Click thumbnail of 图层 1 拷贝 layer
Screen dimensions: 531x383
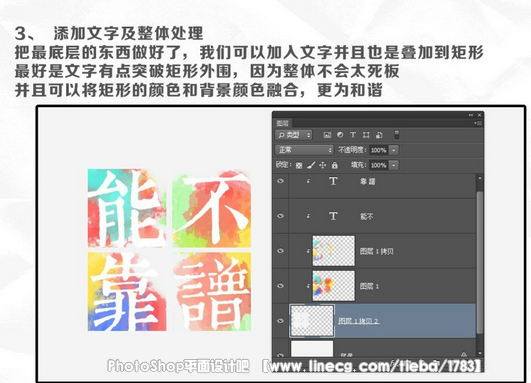[x=334, y=251]
